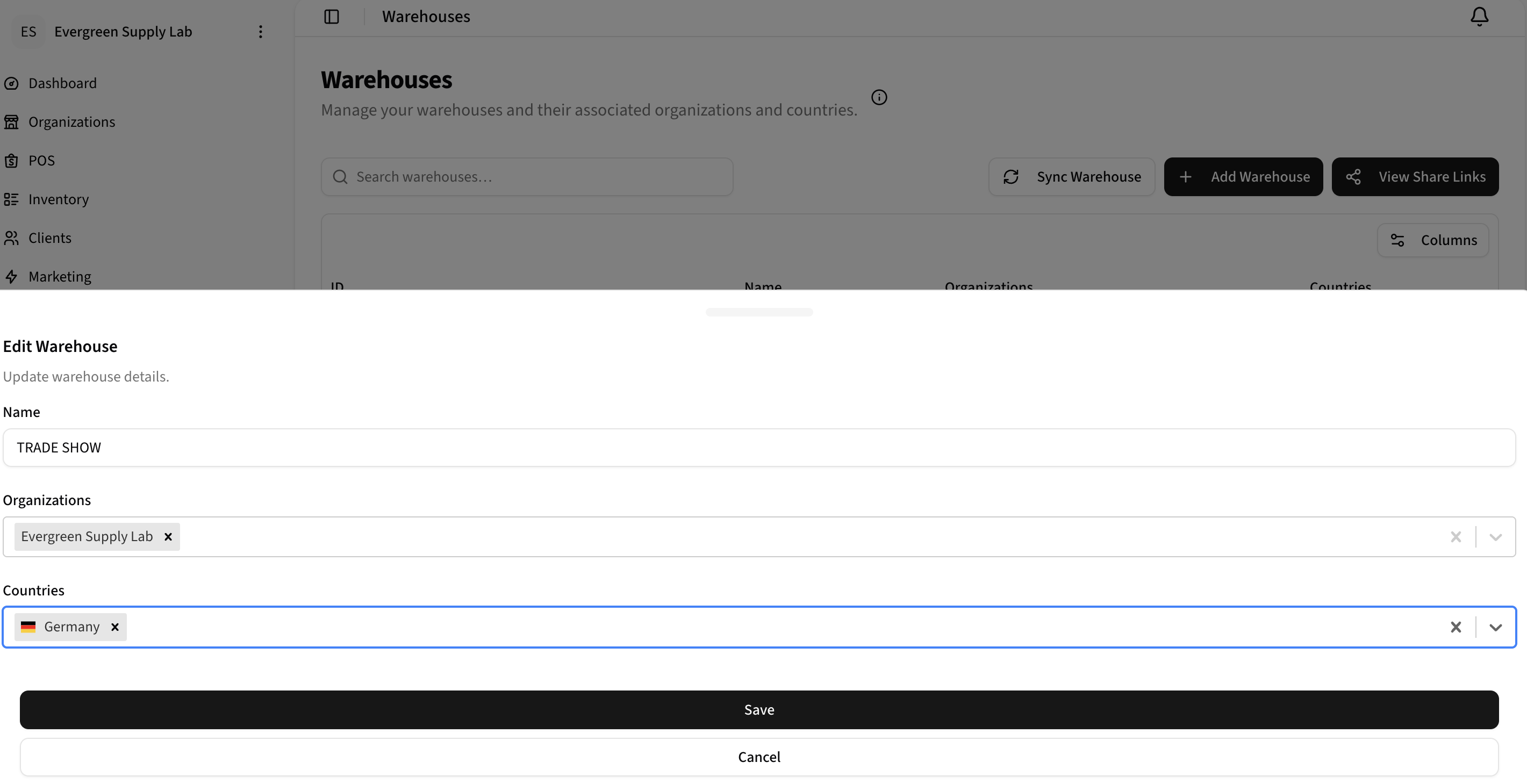This screenshot has width=1527, height=784.
Task: Open View Share Links
Action: coord(1415,177)
